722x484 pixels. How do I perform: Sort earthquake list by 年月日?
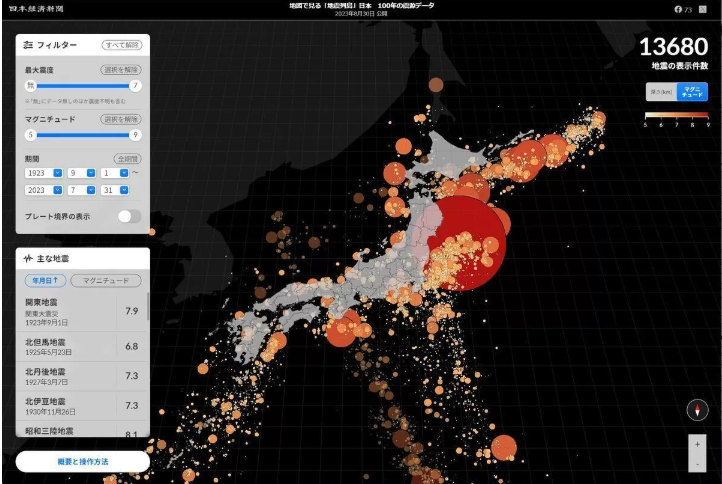coord(46,281)
